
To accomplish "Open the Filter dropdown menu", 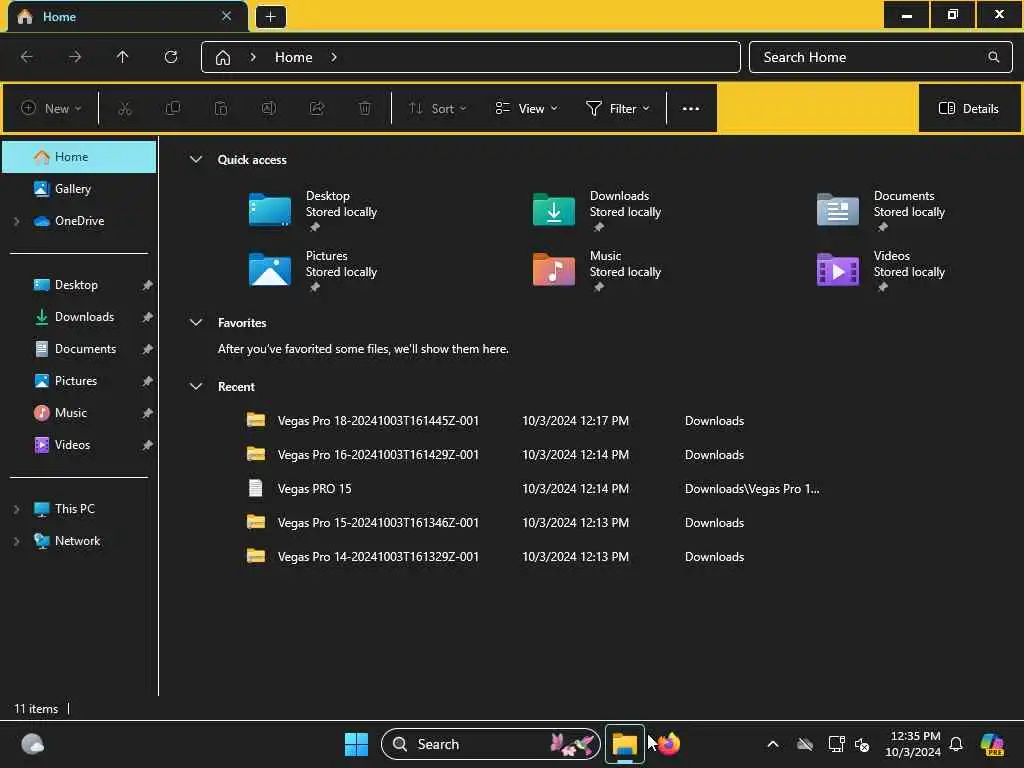I will pos(618,108).
